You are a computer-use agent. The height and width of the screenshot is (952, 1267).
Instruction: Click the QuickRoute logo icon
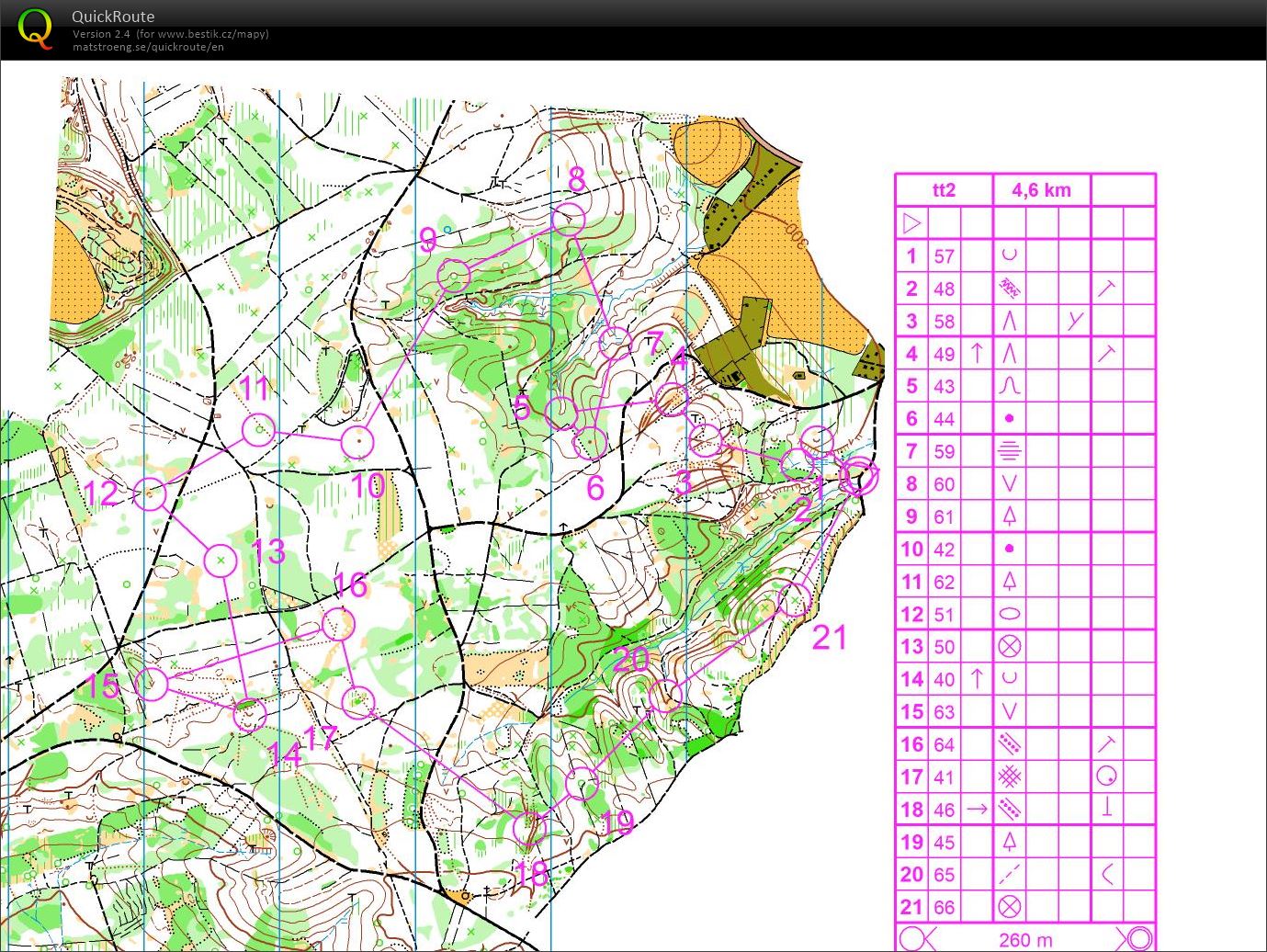coord(35,28)
